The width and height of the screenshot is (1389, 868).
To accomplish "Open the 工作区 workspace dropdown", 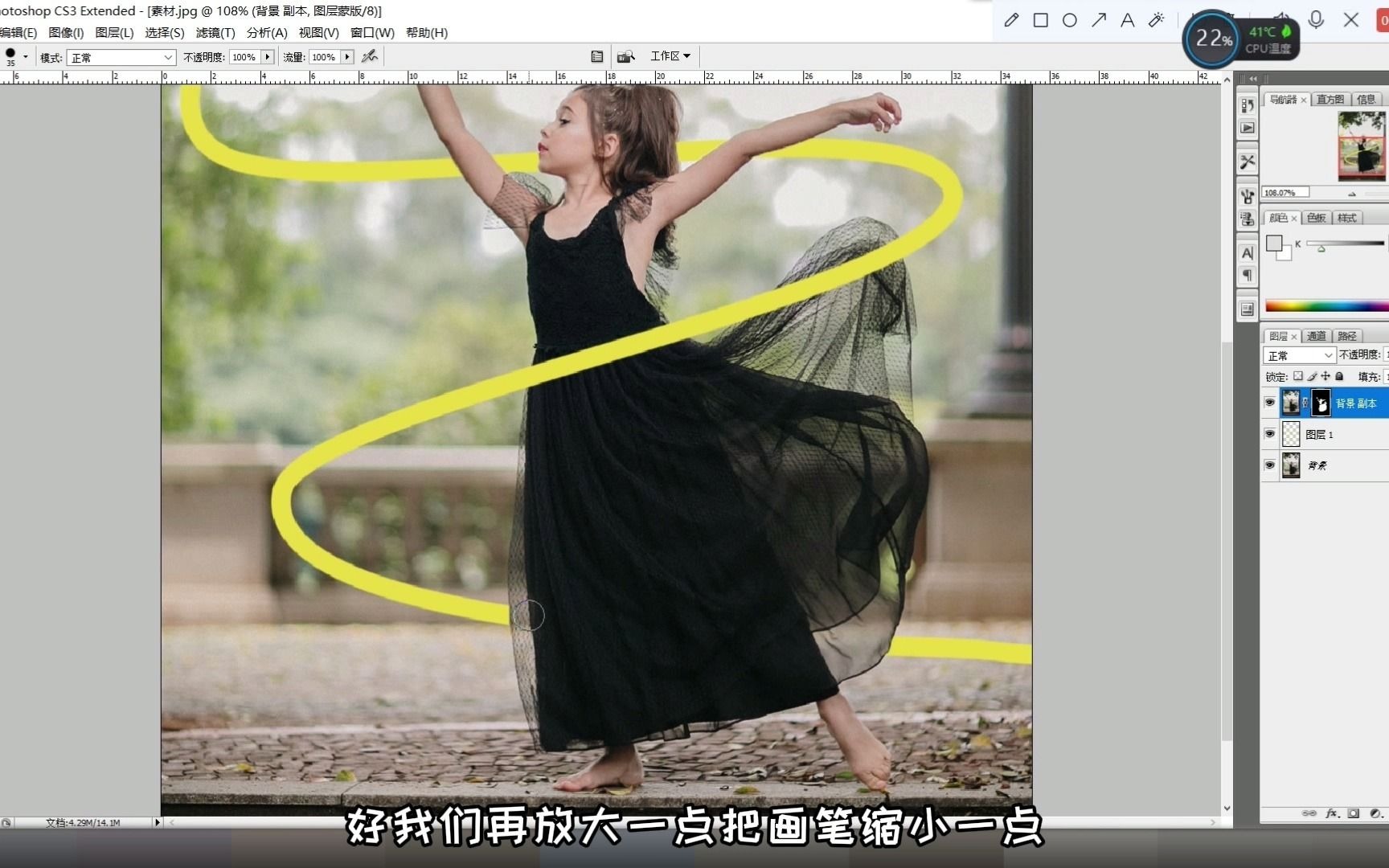I will [x=670, y=55].
